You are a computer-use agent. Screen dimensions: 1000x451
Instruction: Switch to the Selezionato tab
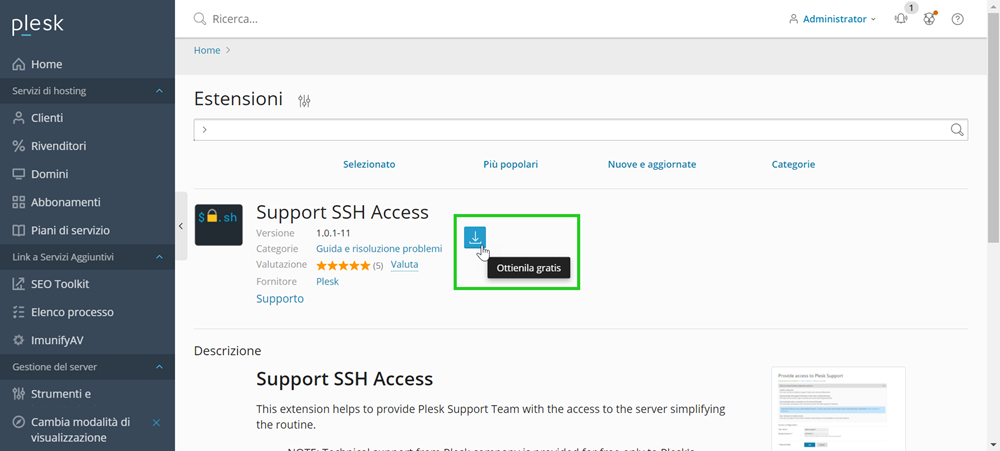pos(369,165)
